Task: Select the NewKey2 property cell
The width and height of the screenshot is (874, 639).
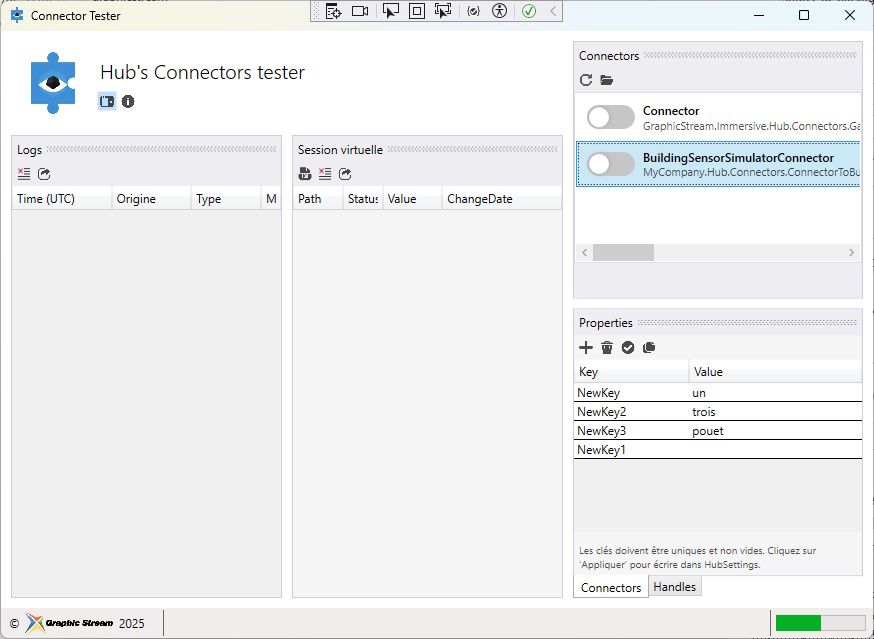Action: (x=631, y=412)
